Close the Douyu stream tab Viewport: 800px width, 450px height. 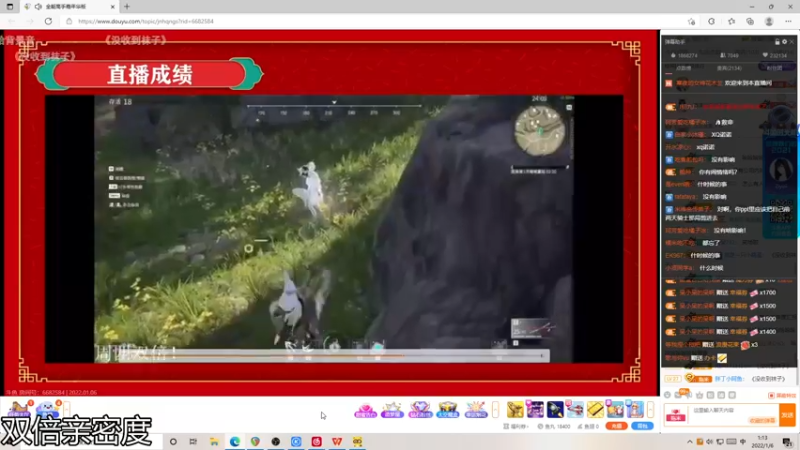[113, 7]
